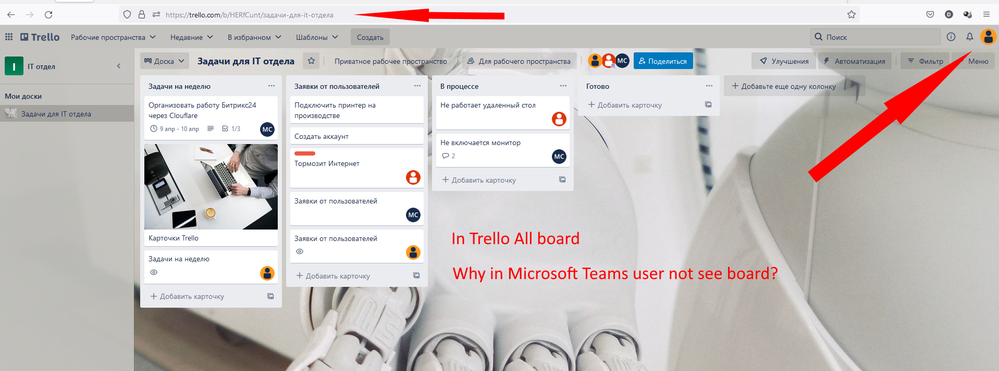Edit the board title Задачи для IT отдела
Image resolution: width=999 pixels, height=371 pixels.
click(x=246, y=61)
